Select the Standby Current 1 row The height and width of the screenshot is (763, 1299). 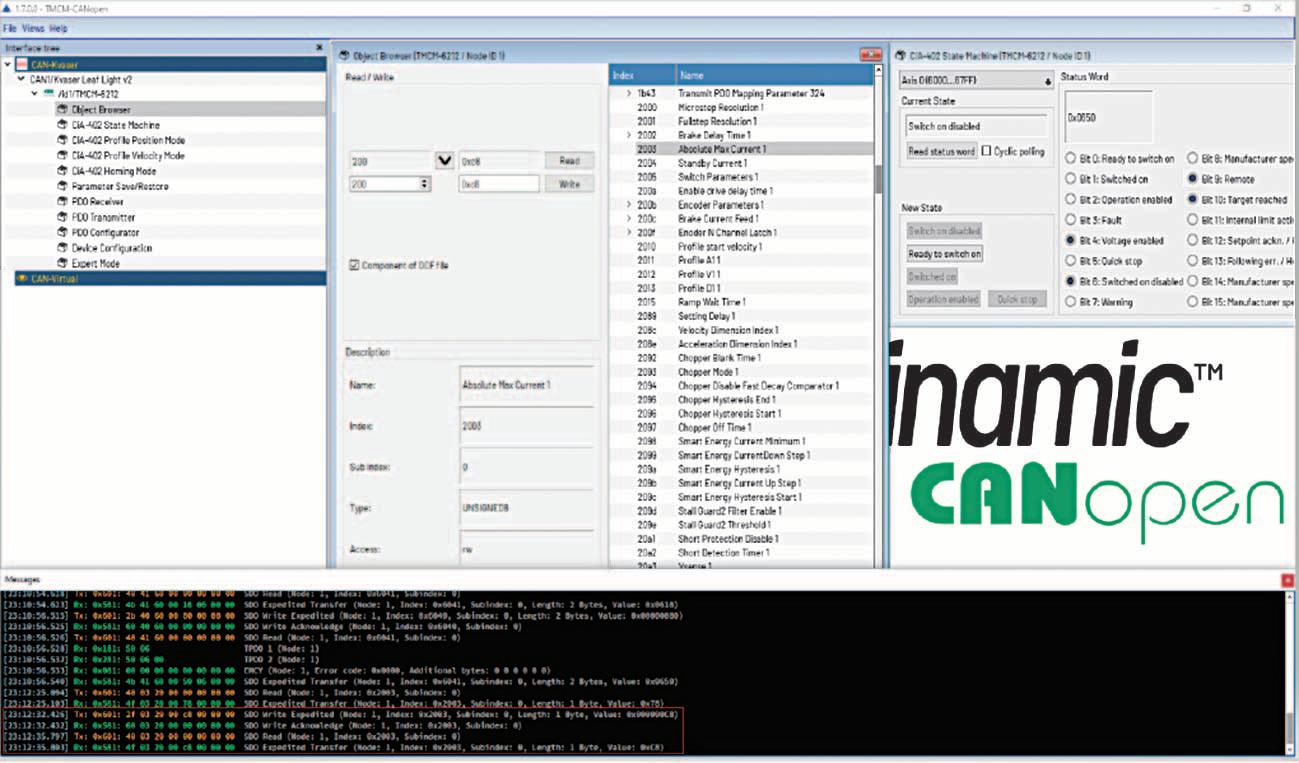coord(742,163)
